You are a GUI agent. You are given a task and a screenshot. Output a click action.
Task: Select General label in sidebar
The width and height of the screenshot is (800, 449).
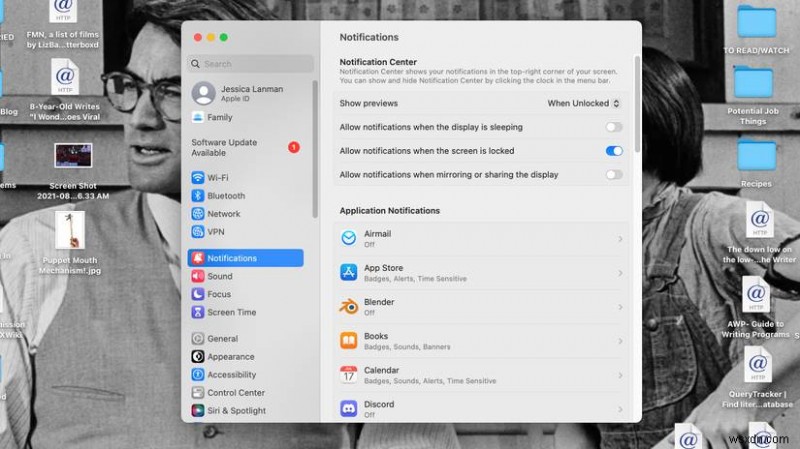point(222,339)
